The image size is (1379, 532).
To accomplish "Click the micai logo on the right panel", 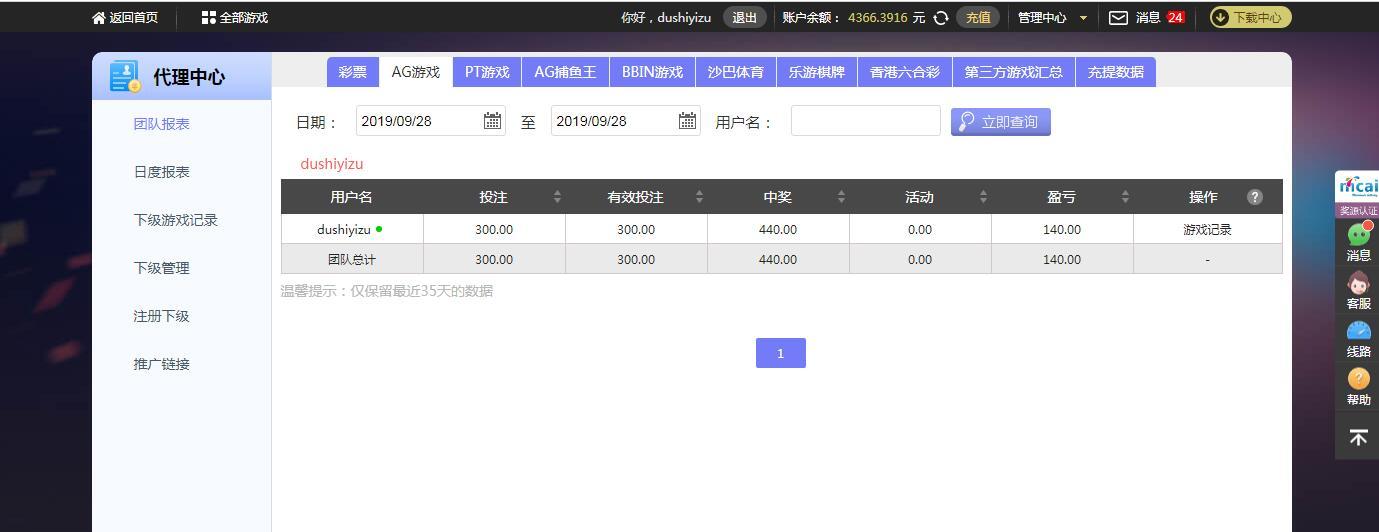I will 1358,186.
